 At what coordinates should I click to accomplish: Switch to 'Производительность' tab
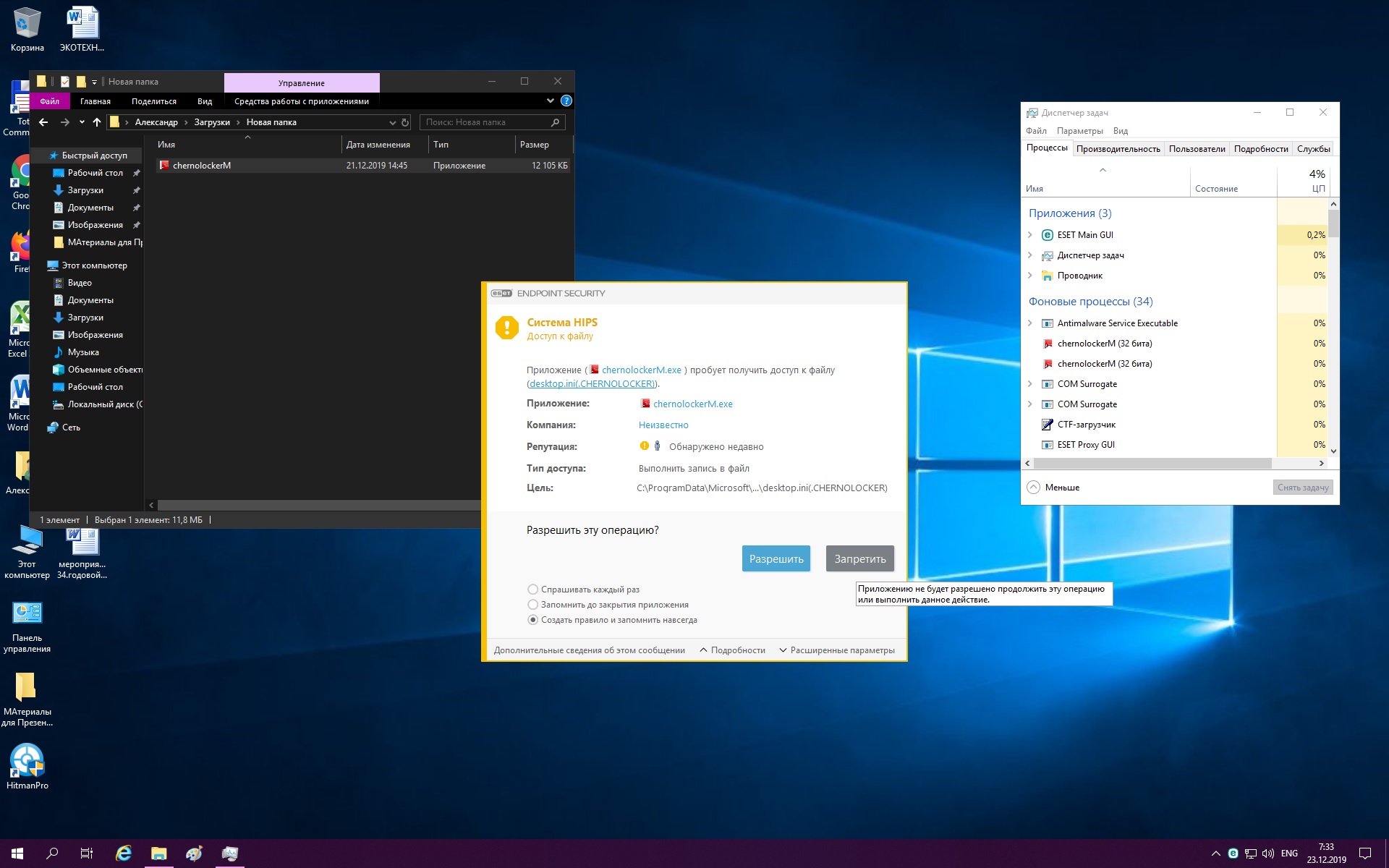coord(1118,149)
